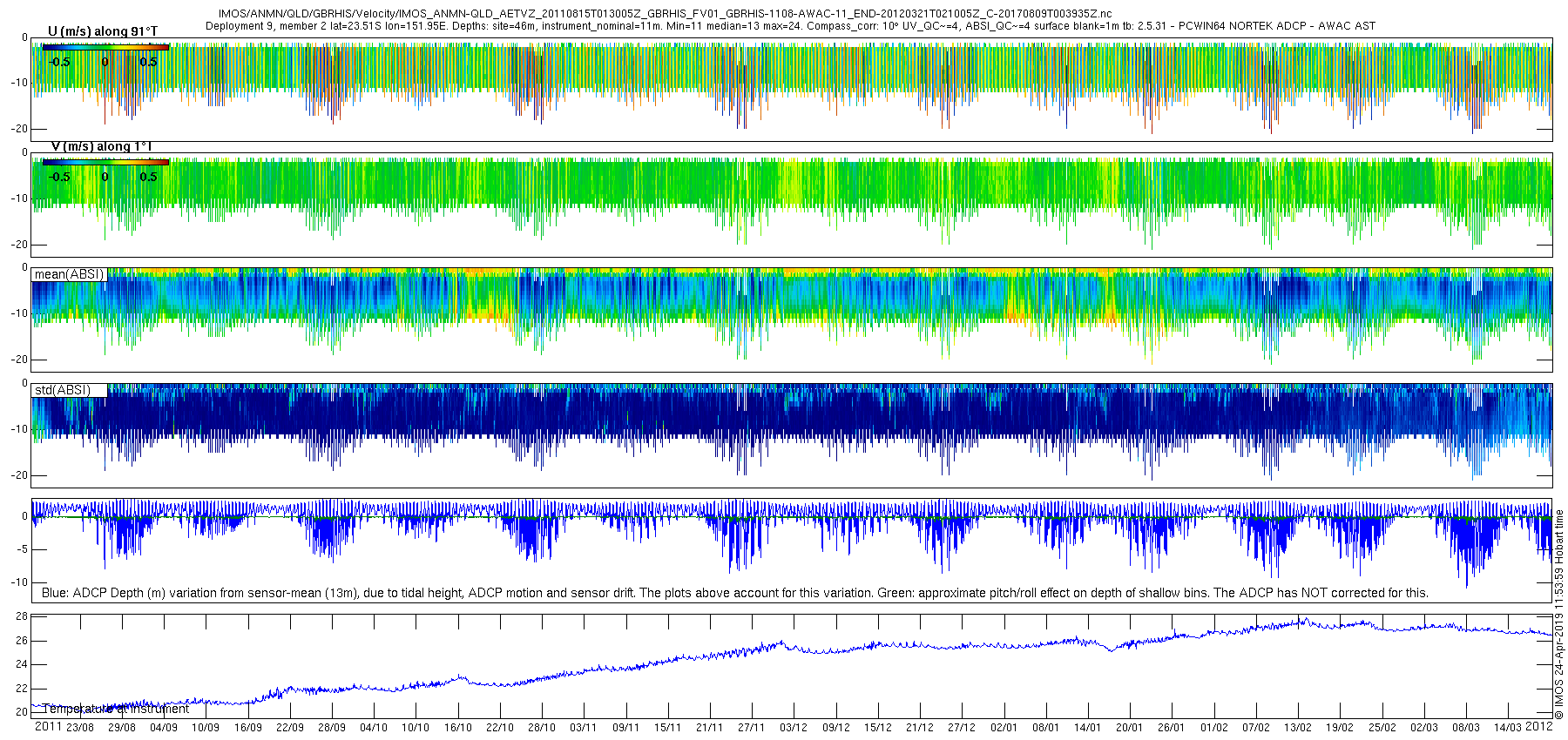
Task: Click the blue ADCP Depth description text
Action: 734,593
